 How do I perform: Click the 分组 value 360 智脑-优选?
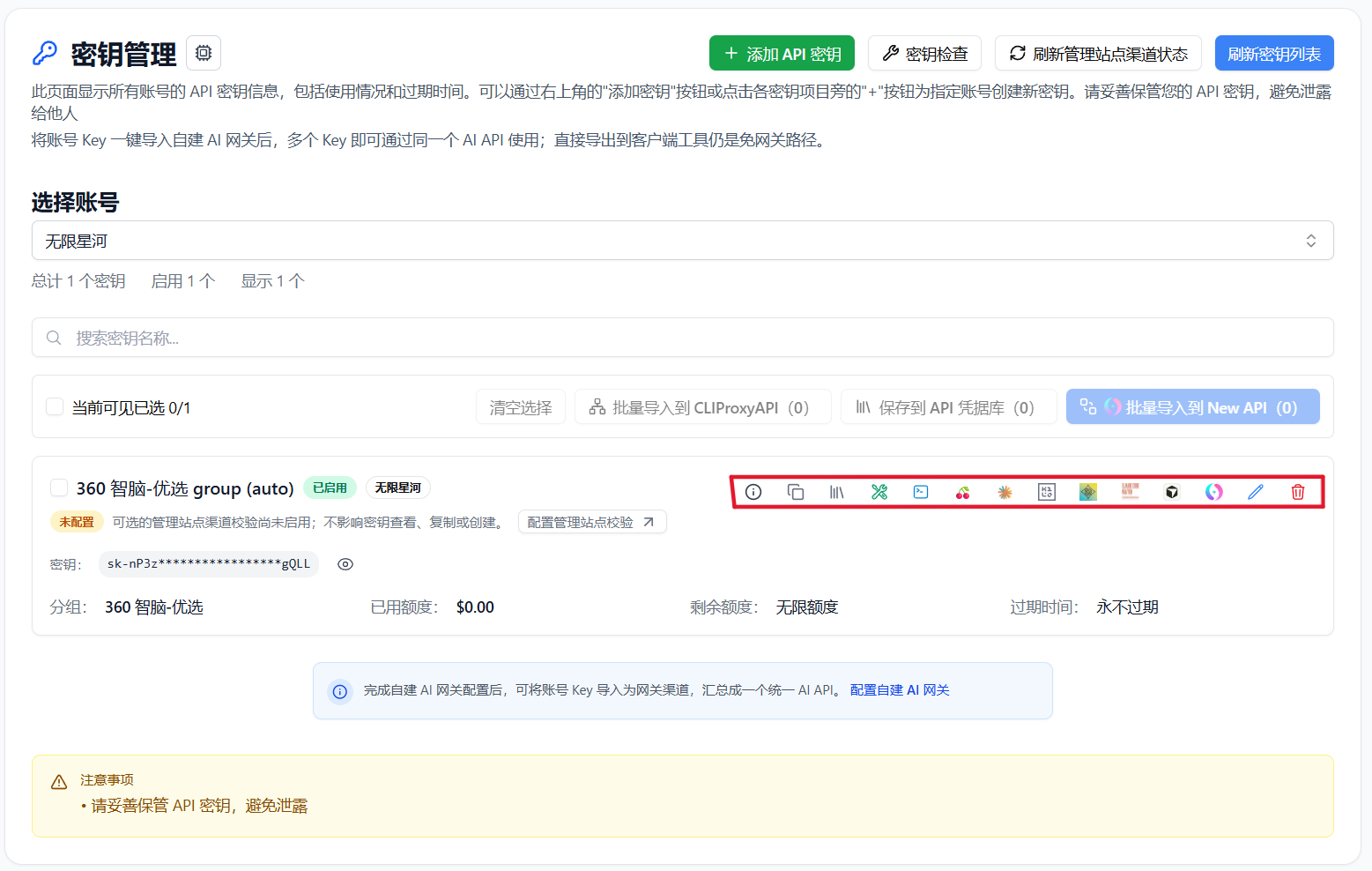pos(154,607)
